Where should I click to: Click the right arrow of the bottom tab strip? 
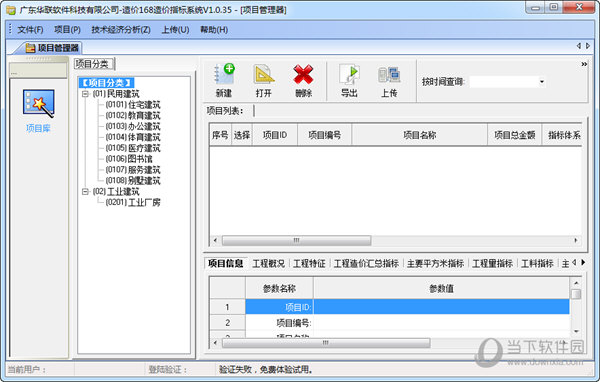[x=583, y=263]
